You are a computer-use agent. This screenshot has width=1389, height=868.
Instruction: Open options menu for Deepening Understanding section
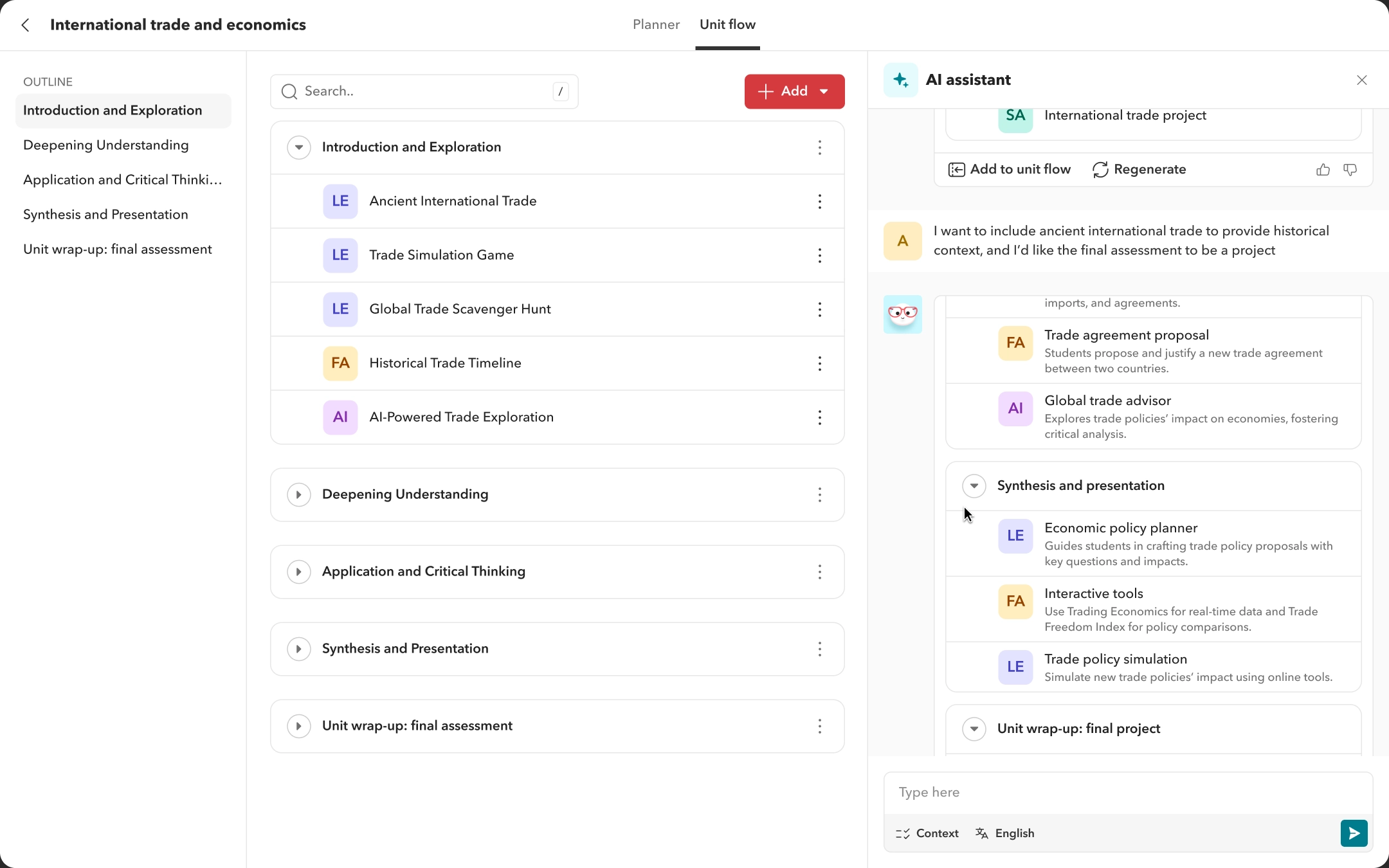pyautogui.click(x=819, y=494)
